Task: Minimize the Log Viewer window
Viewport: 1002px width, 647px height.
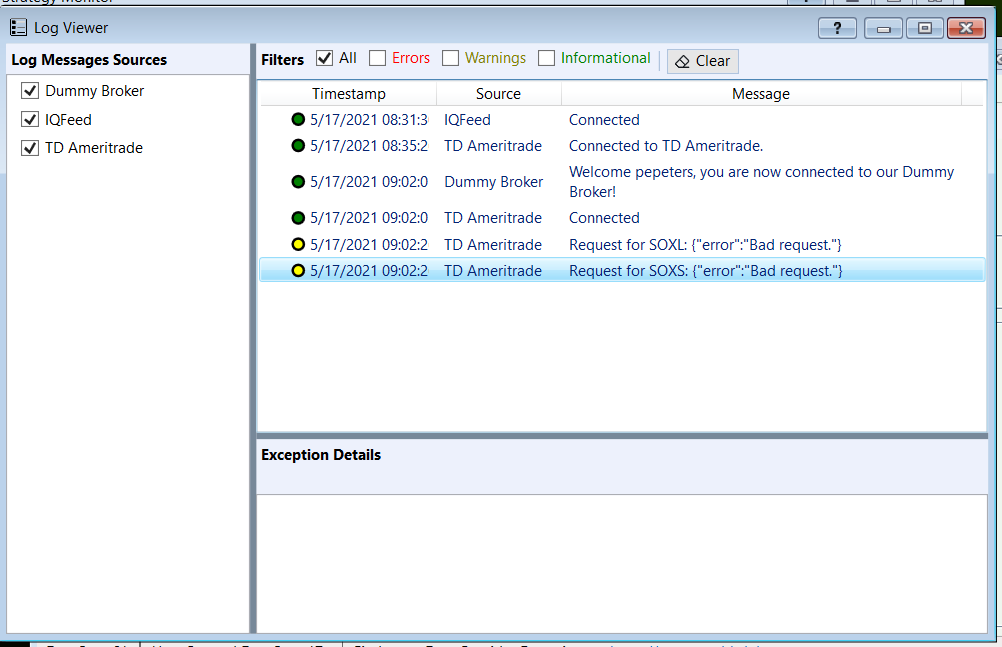Action: coord(883,28)
